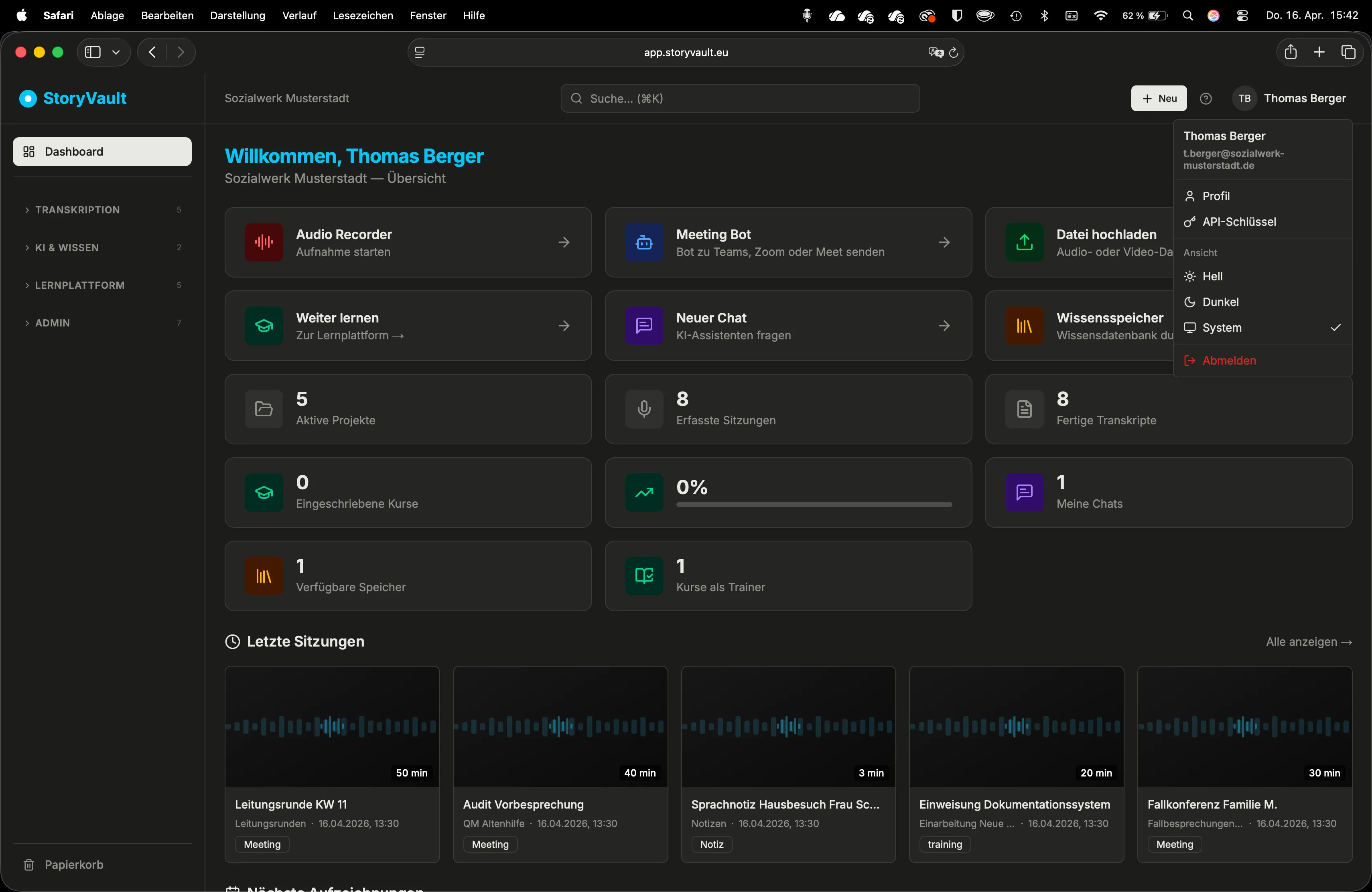
Task: Click the Fertige Transkripte document icon
Action: coord(1025,409)
